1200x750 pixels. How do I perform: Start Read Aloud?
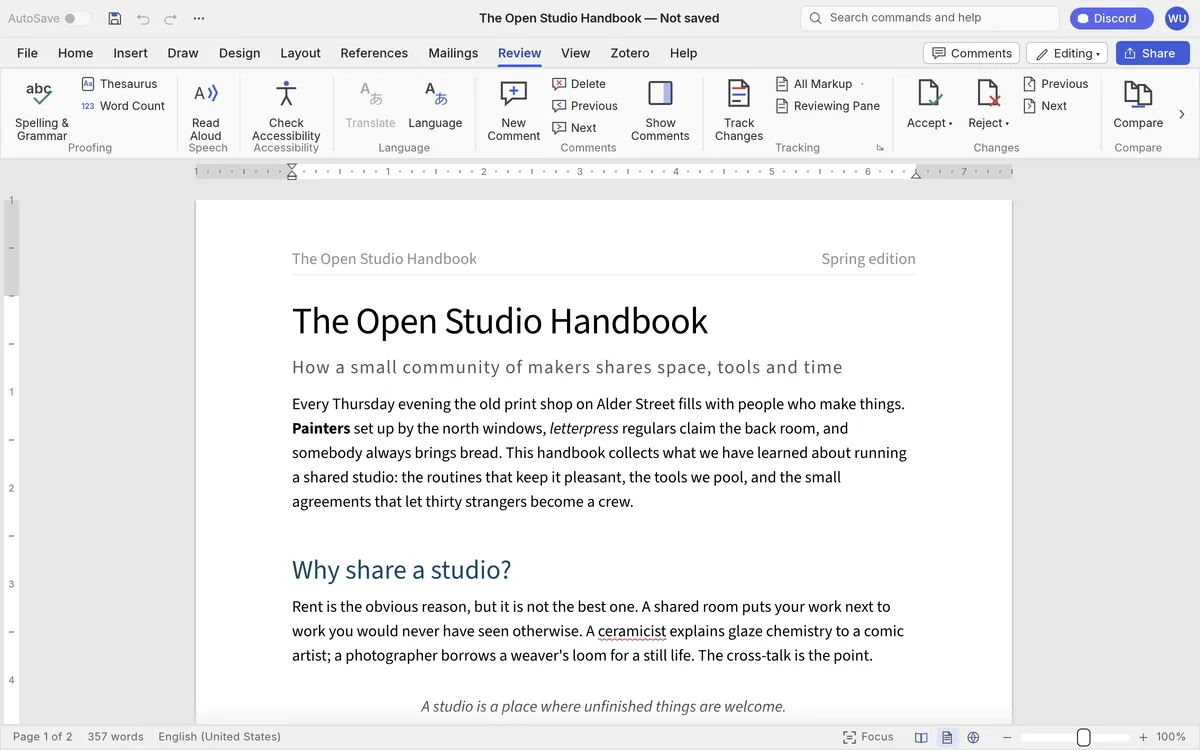click(206, 110)
